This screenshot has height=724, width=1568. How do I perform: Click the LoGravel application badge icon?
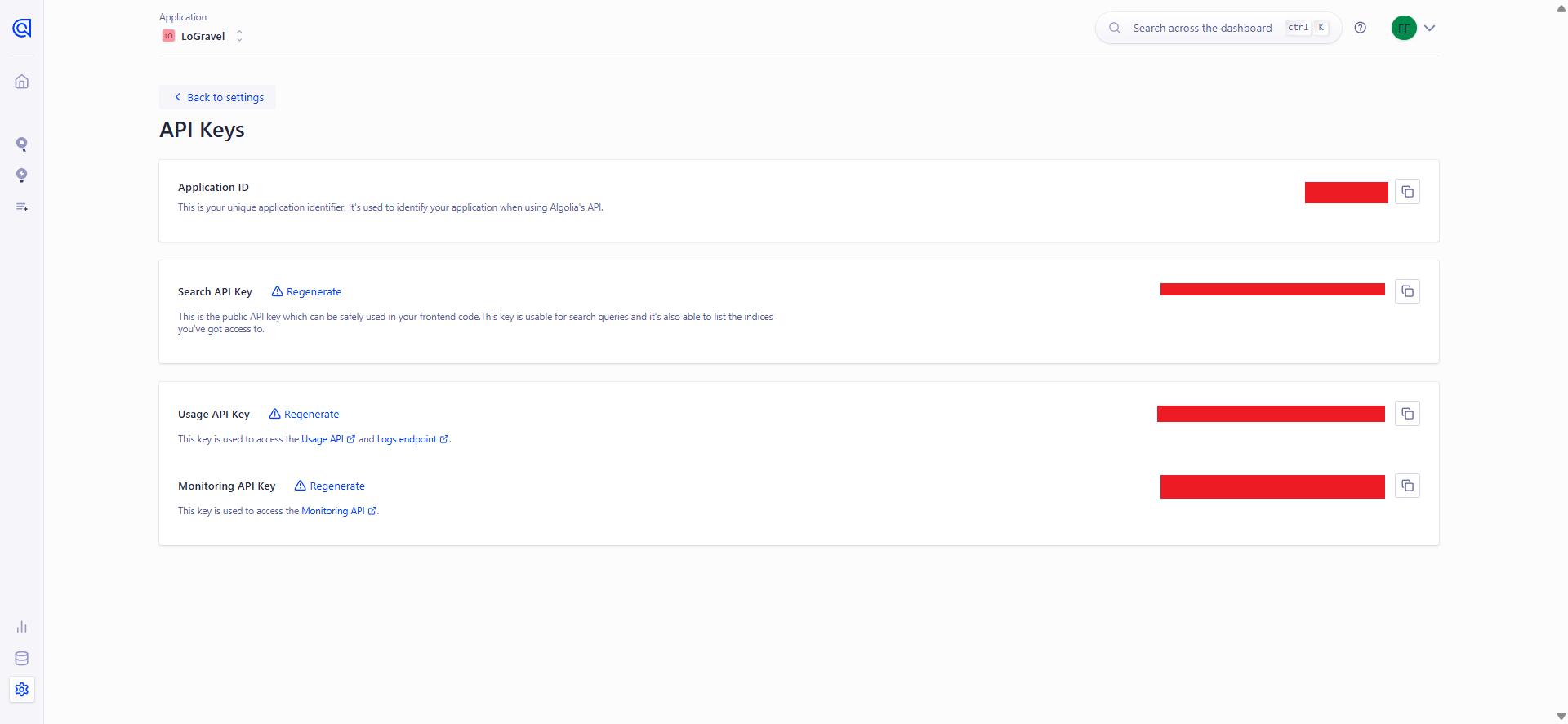tap(168, 36)
